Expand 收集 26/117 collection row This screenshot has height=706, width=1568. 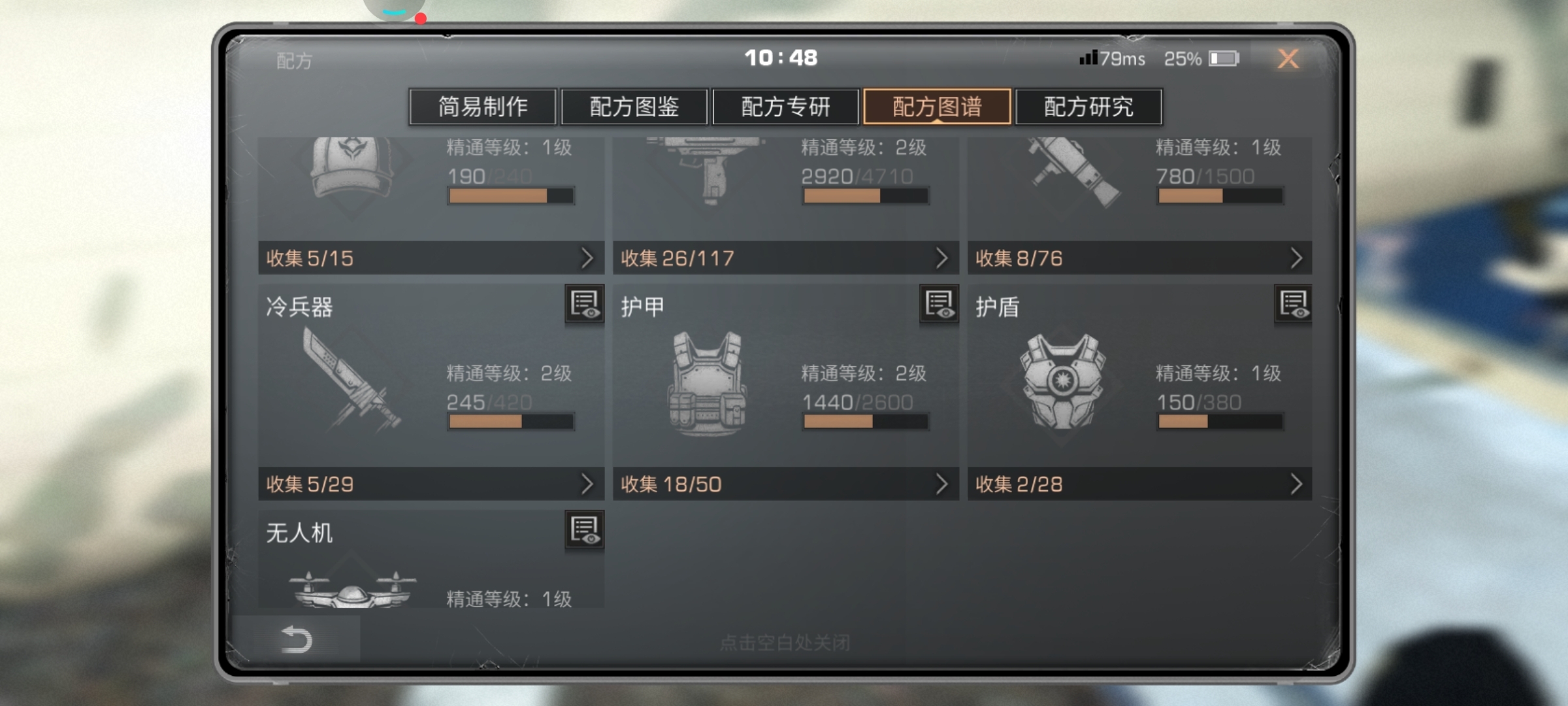(786, 258)
